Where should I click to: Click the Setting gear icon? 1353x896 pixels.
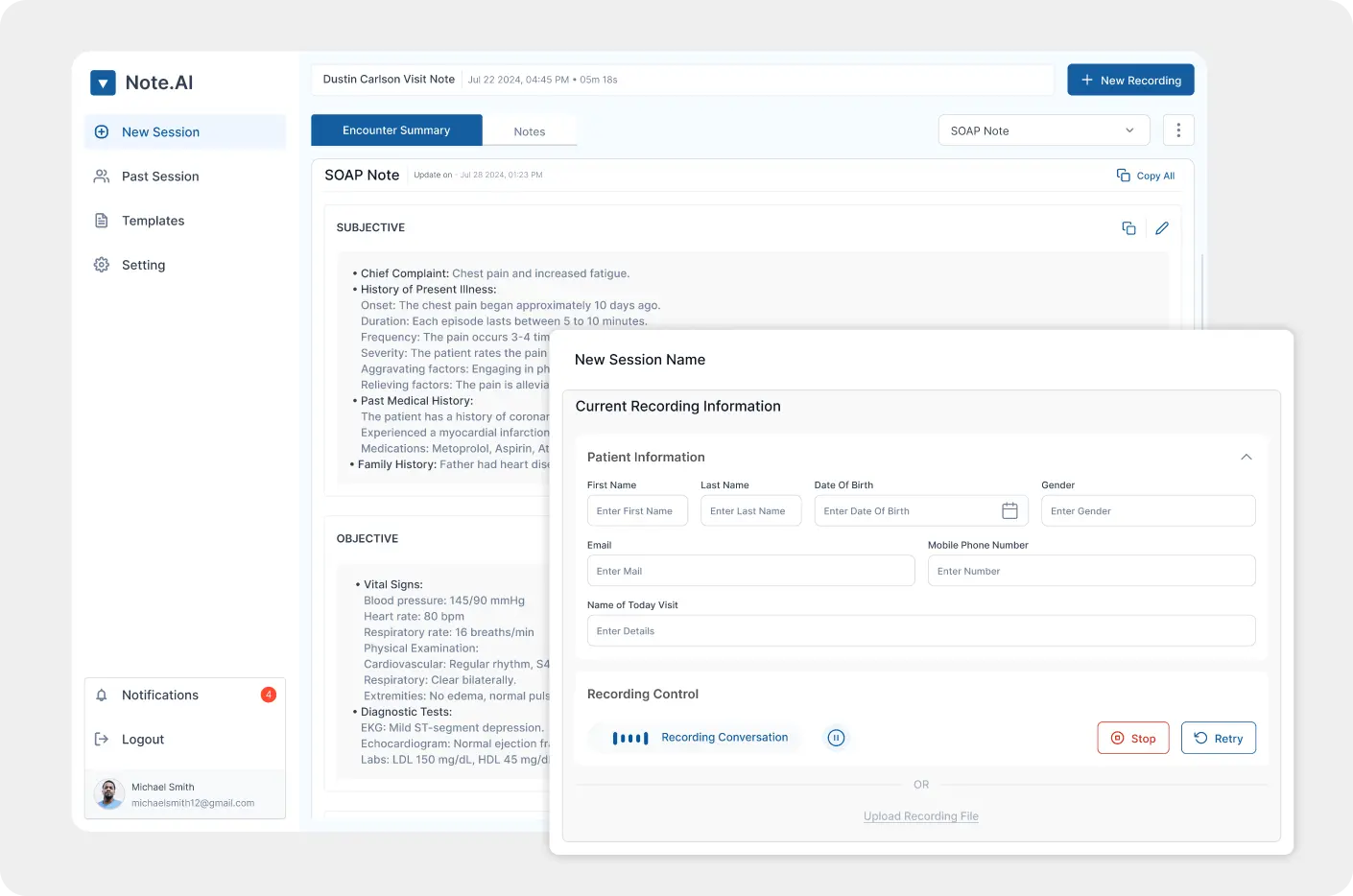pyautogui.click(x=102, y=265)
